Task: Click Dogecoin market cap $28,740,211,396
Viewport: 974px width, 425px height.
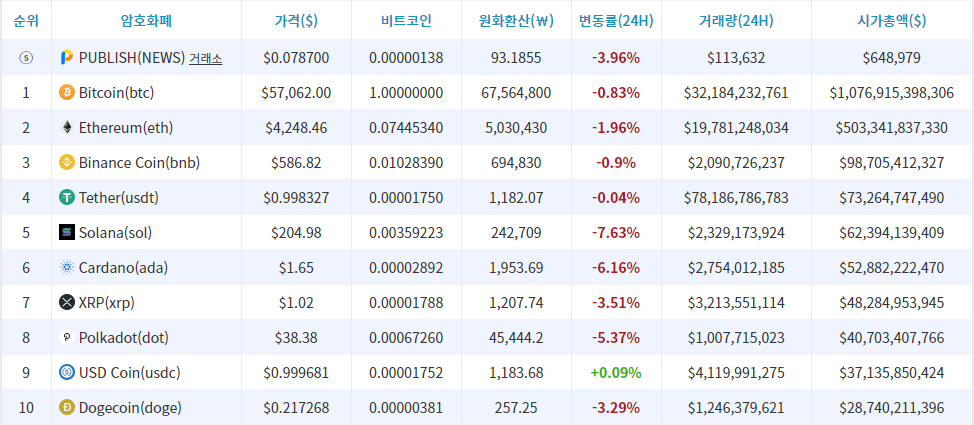Action: pyautogui.click(x=892, y=408)
